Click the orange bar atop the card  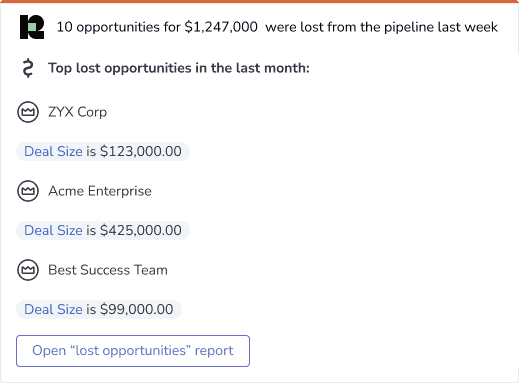pyautogui.click(x=259, y=1)
